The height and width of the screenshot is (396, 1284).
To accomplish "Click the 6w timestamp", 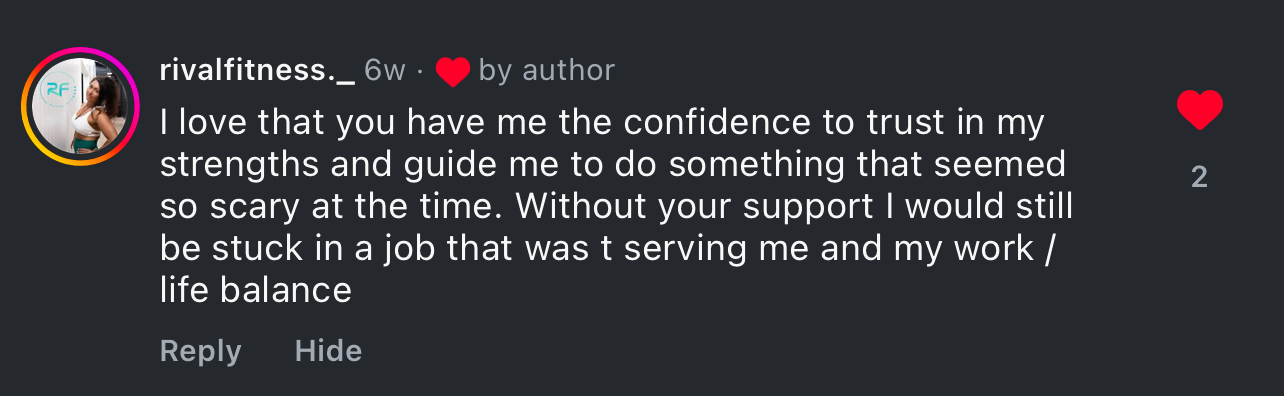I will pos(385,70).
